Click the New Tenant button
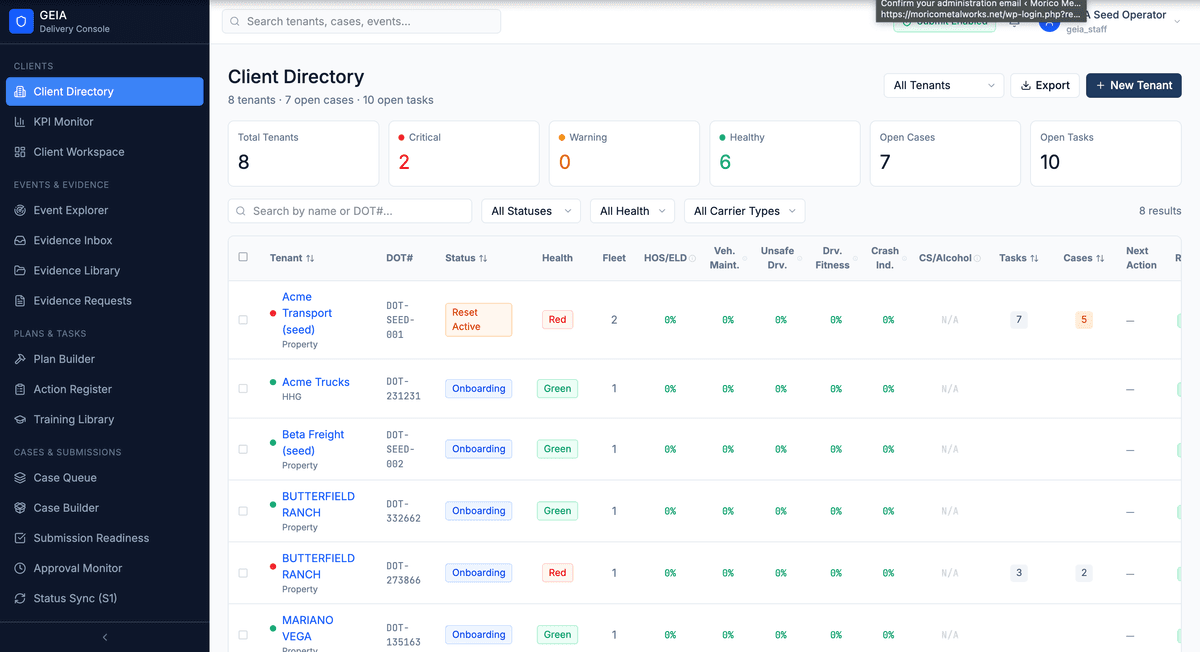1200x652 pixels. [x=1134, y=86]
